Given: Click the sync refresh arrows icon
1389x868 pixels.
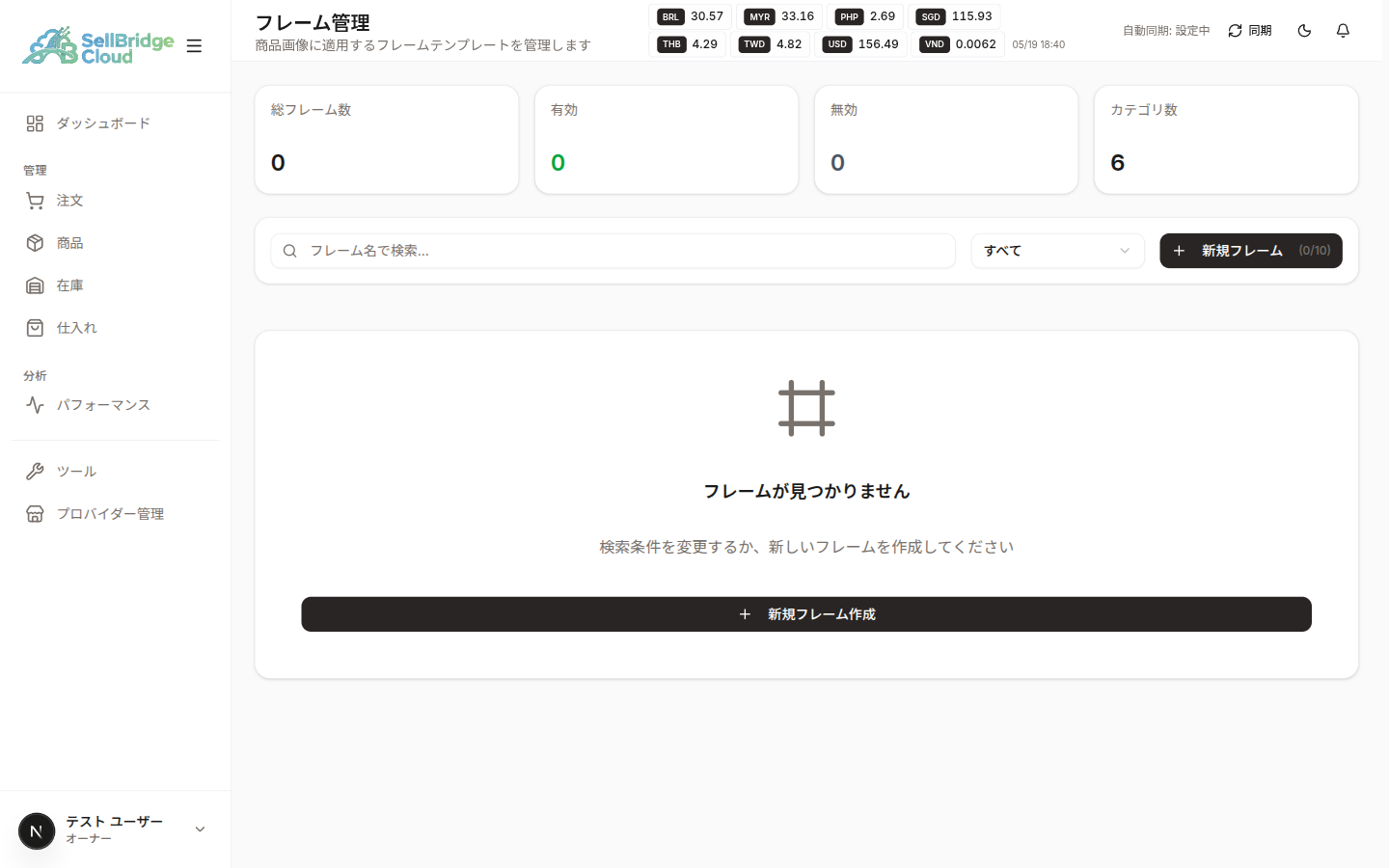Looking at the screenshot, I should coord(1235,31).
